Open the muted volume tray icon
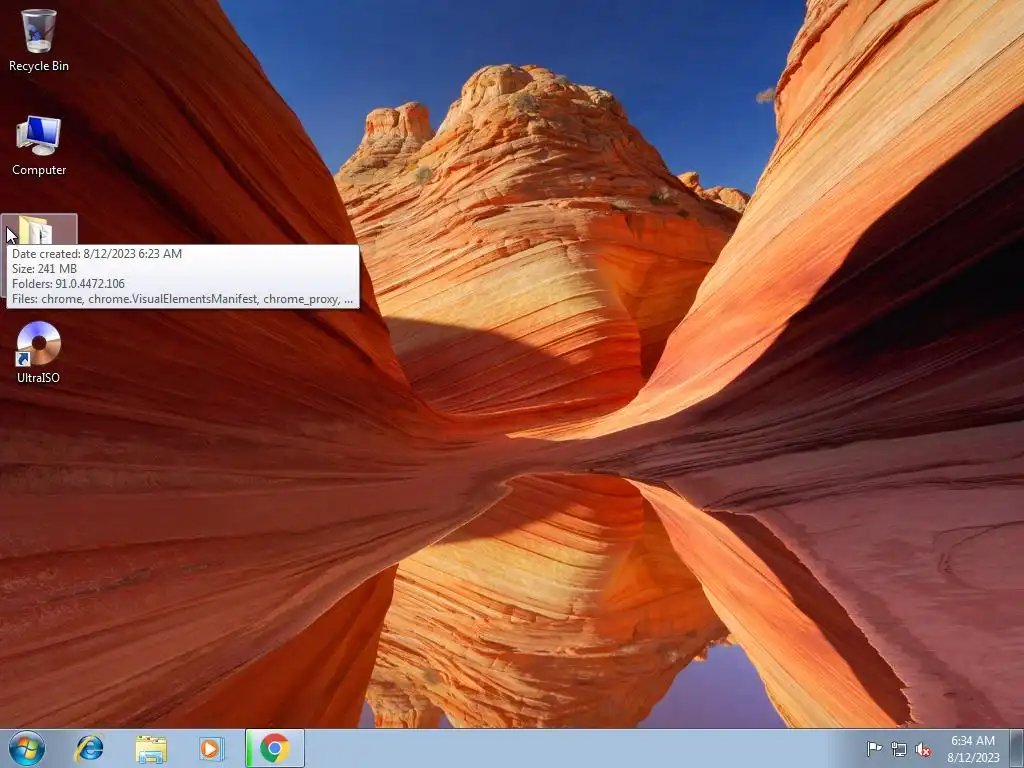 (923, 749)
